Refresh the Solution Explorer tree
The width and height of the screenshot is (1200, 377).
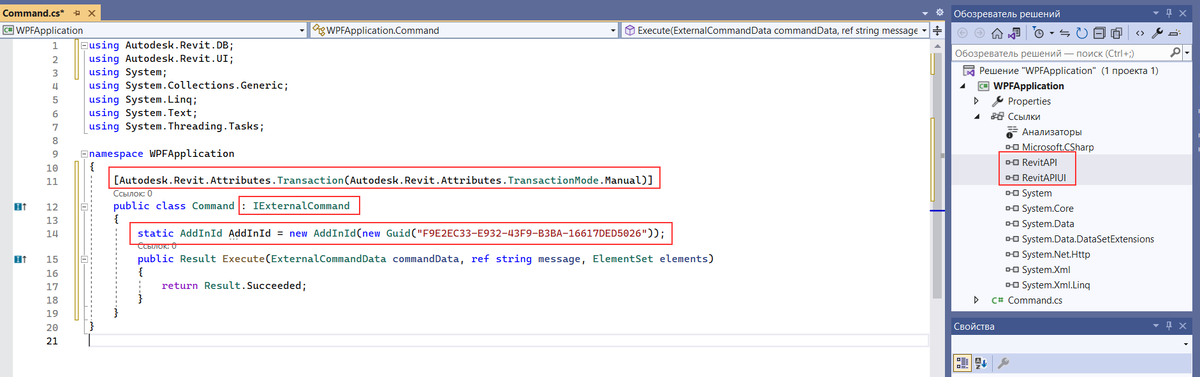click(1082, 33)
